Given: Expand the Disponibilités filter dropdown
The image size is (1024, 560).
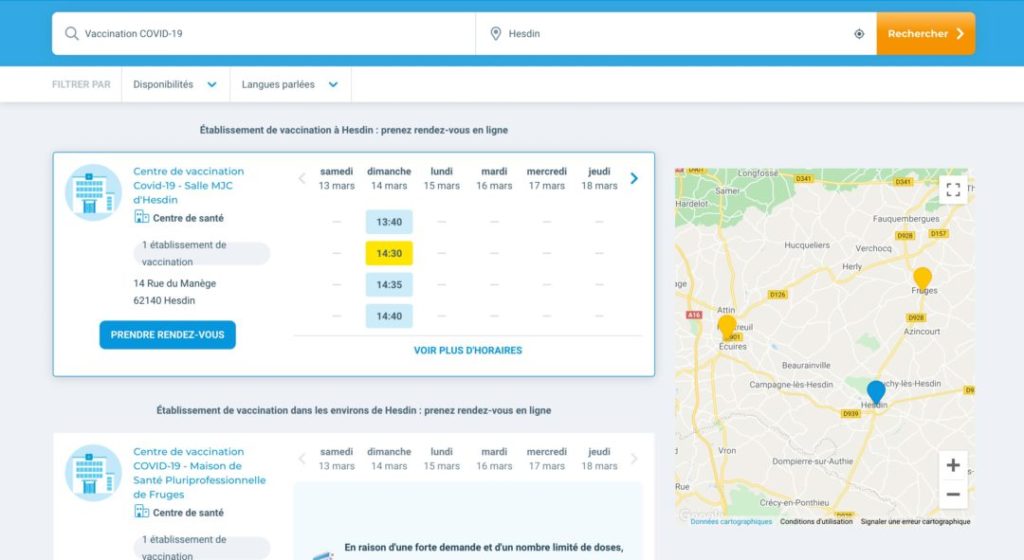Looking at the screenshot, I should click(x=175, y=85).
